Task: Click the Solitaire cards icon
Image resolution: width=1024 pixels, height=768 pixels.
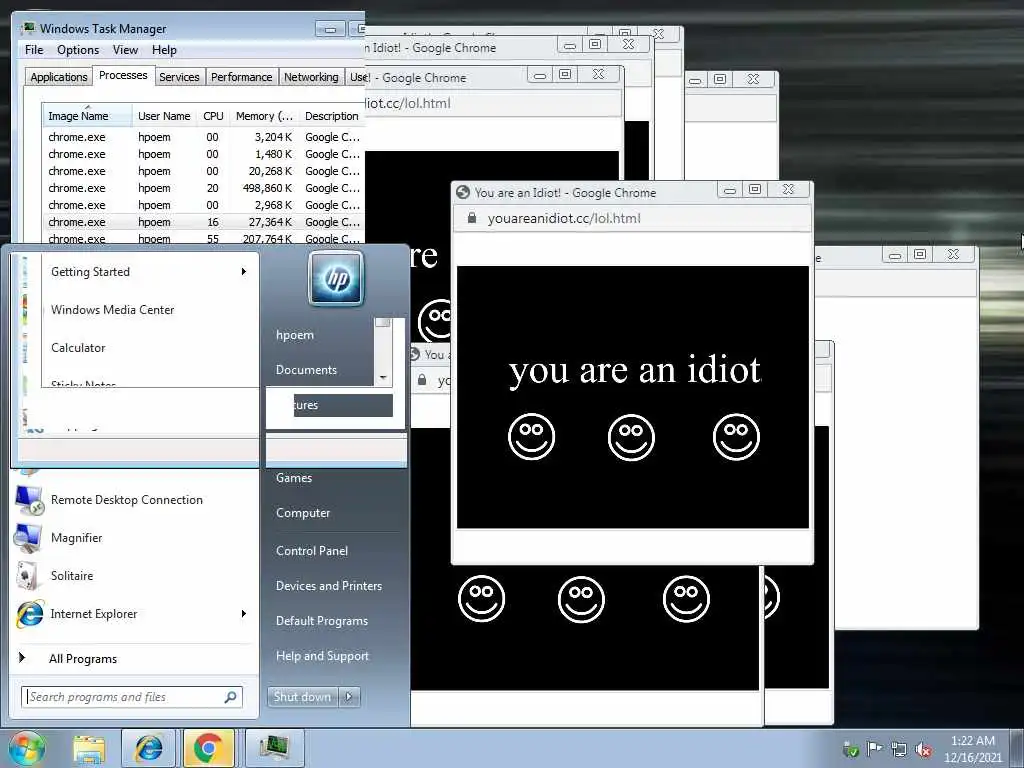Action: pyautogui.click(x=27, y=576)
